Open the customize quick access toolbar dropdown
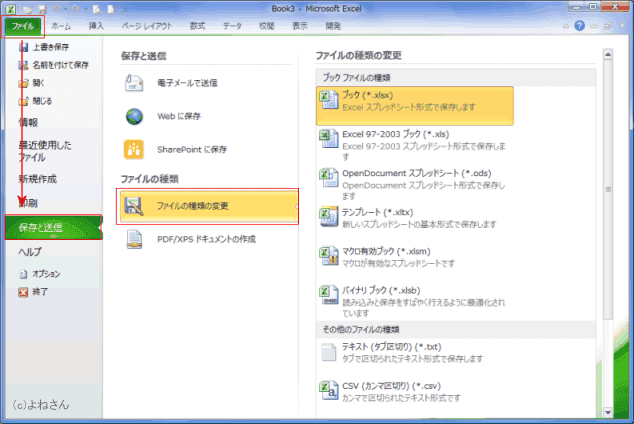634x424 pixels. 125,9
